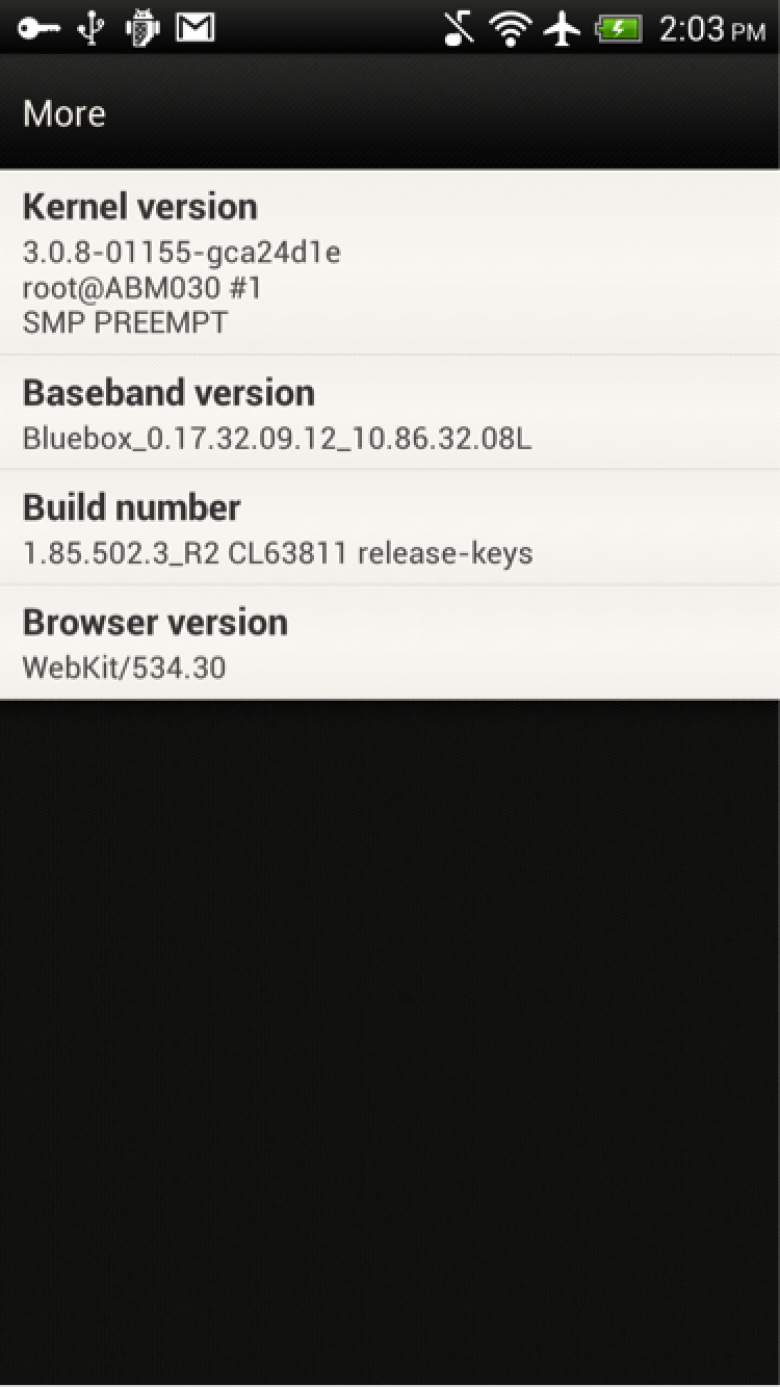Tap the muted sound status icon
This screenshot has width=780, height=1387.
pos(459,29)
